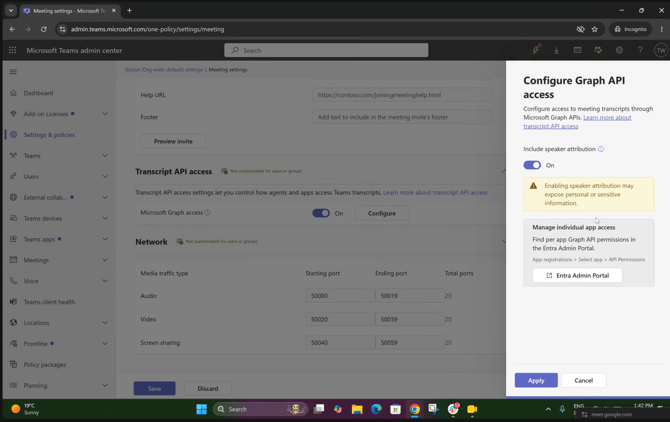
Task: Click the Settings & policies gear icon
Action: tap(13, 135)
